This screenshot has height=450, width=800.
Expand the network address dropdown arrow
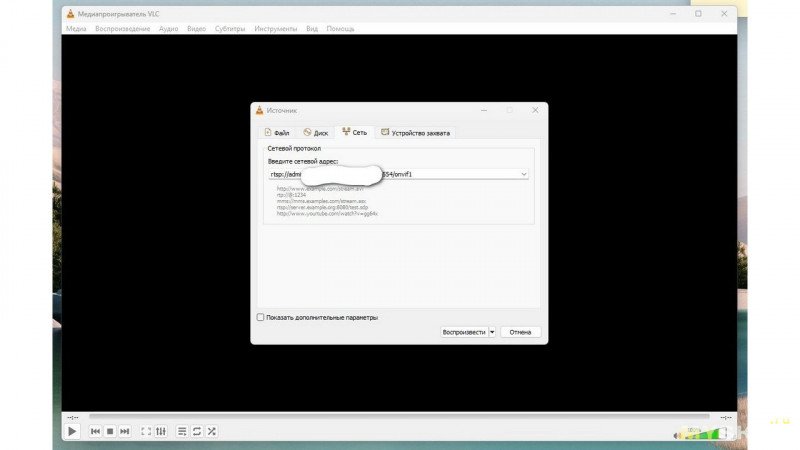point(523,174)
